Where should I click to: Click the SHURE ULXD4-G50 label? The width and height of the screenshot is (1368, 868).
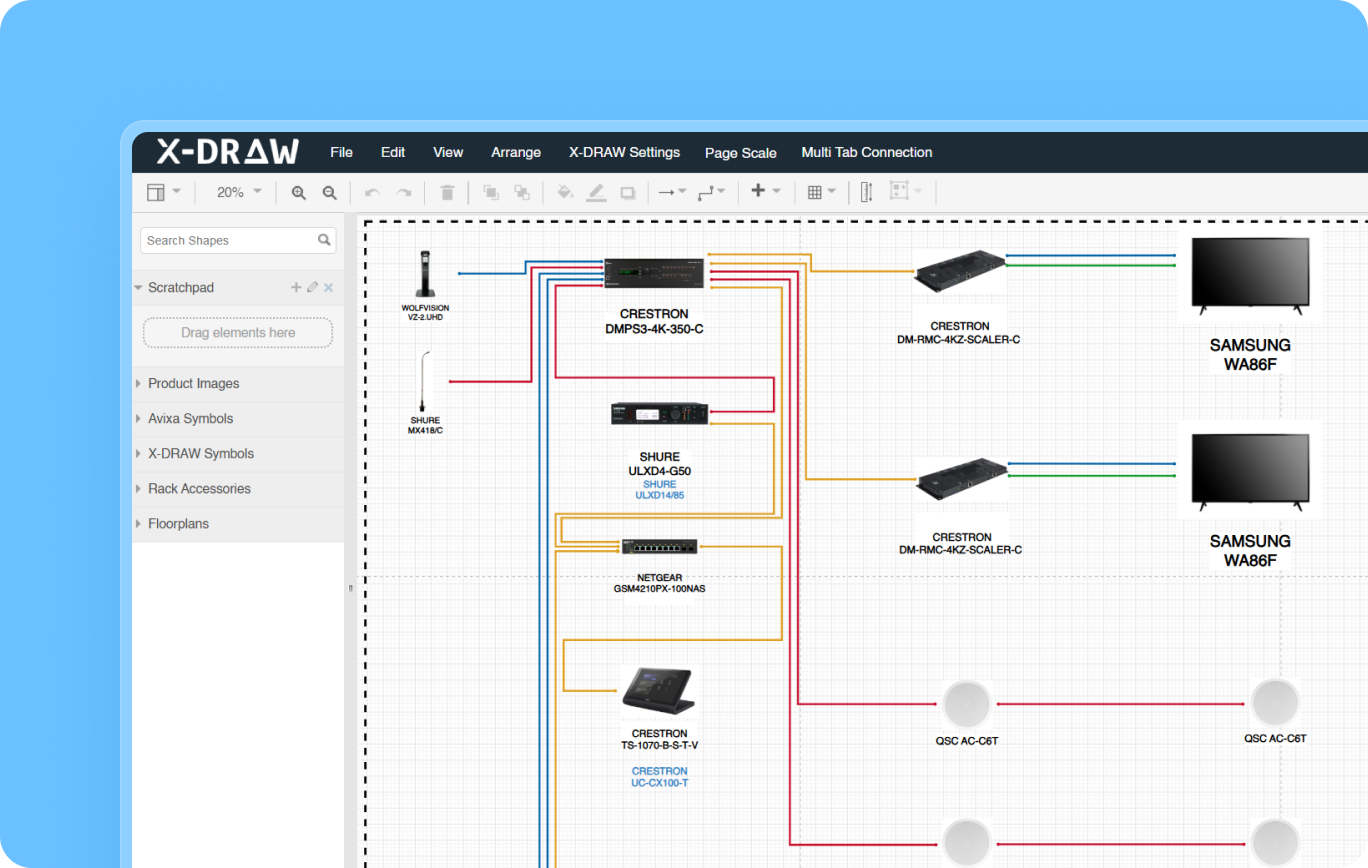click(660, 464)
